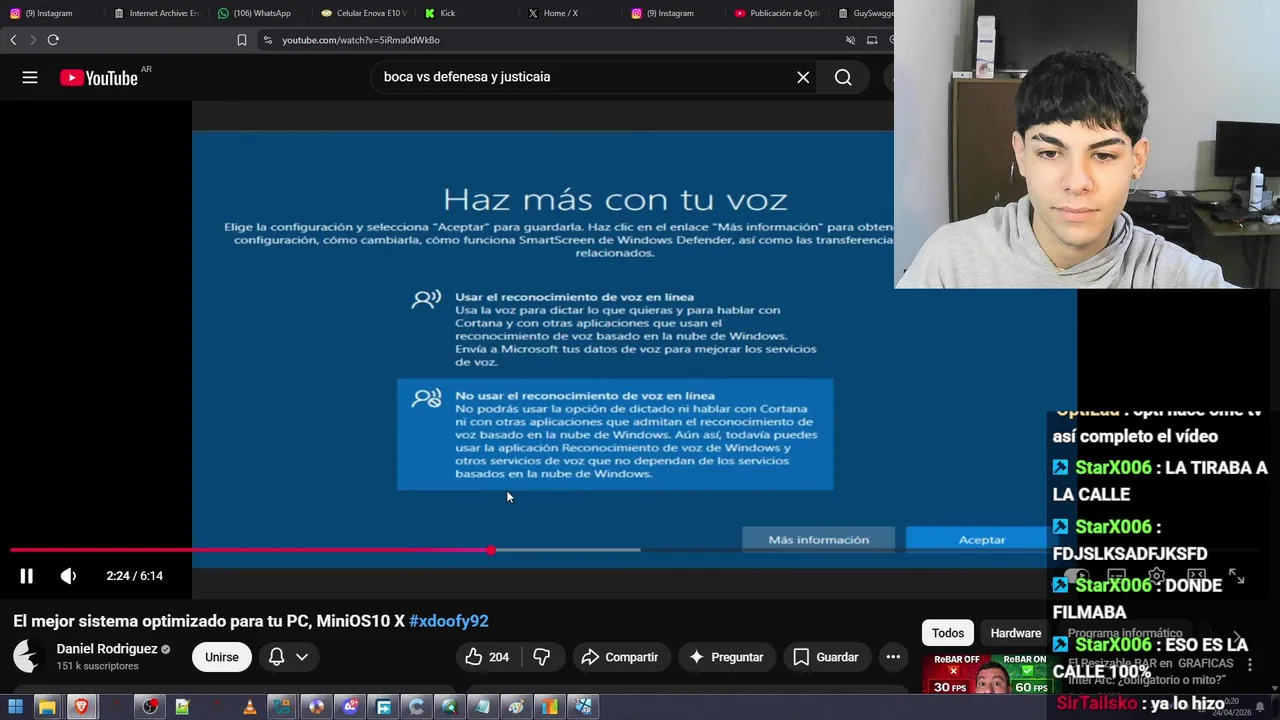Switch to Publicación de Opt YouTube tab
1280x720 pixels.
click(778, 13)
